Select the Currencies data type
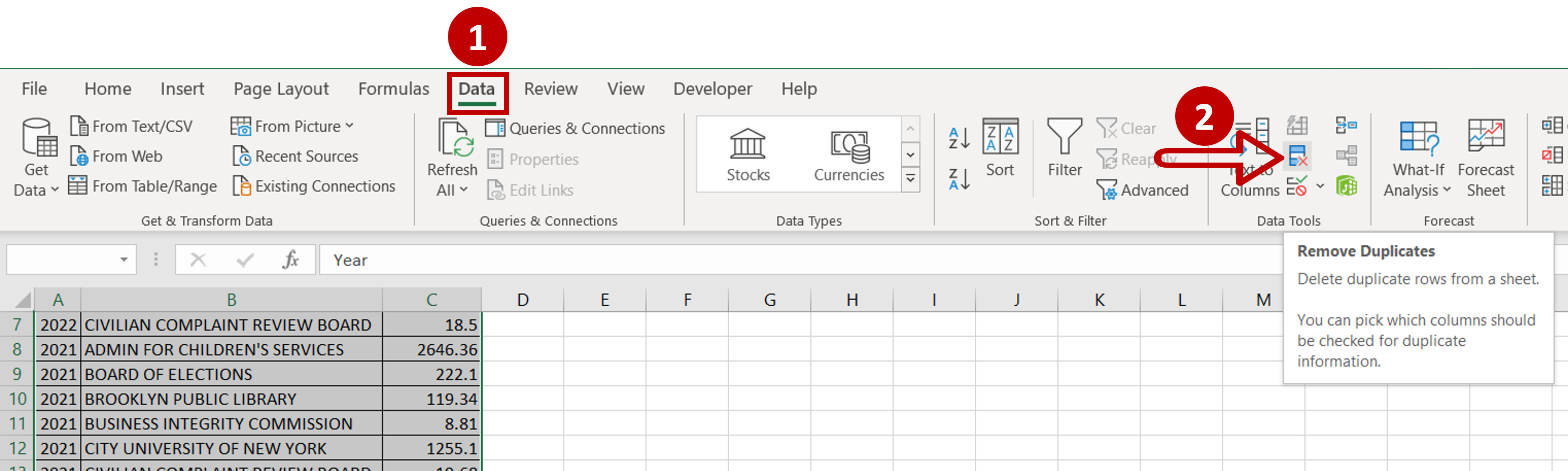The height and width of the screenshot is (471, 1568). coord(849,155)
